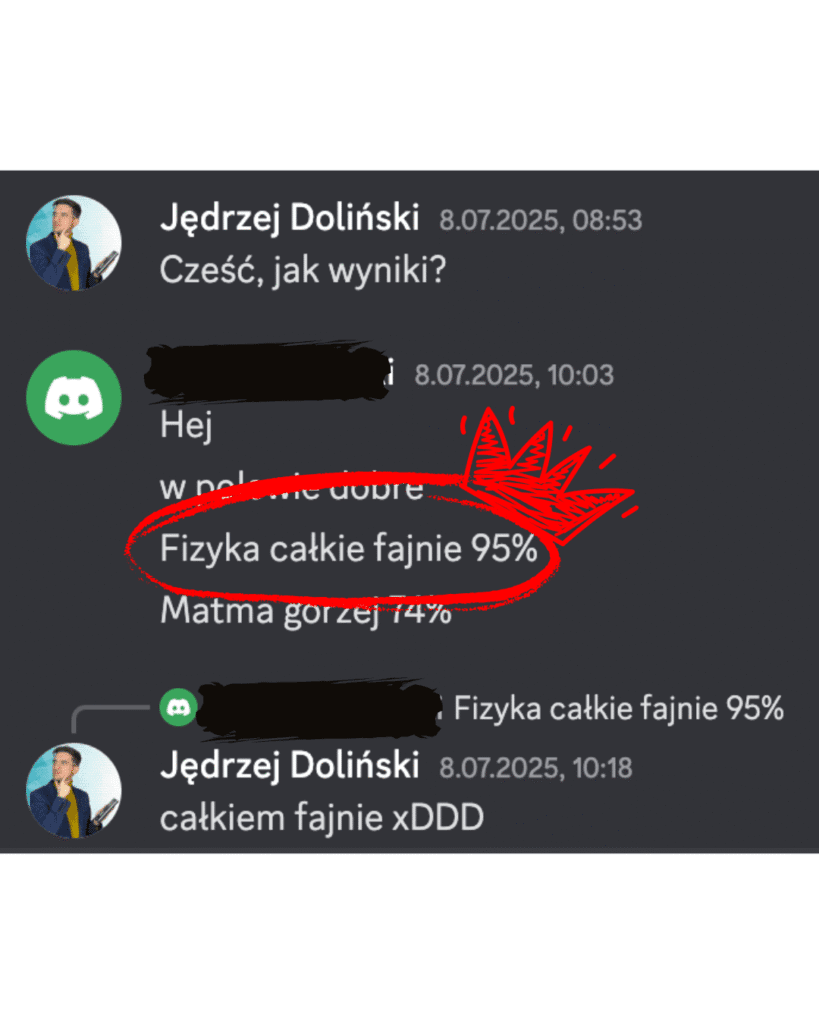Open the Jędrzej Doliński username on the 08:53 message
Screen dimensions: 819x1024
tap(289, 217)
